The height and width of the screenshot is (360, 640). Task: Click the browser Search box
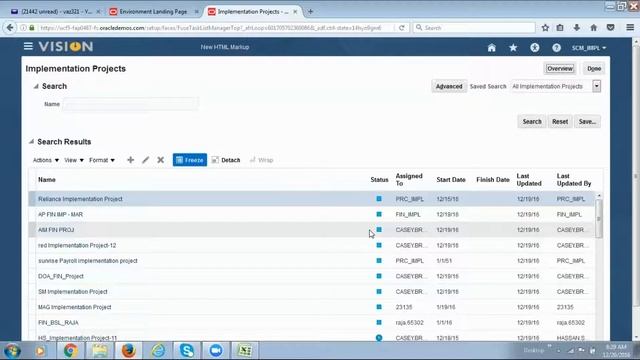[x=474, y=28]
